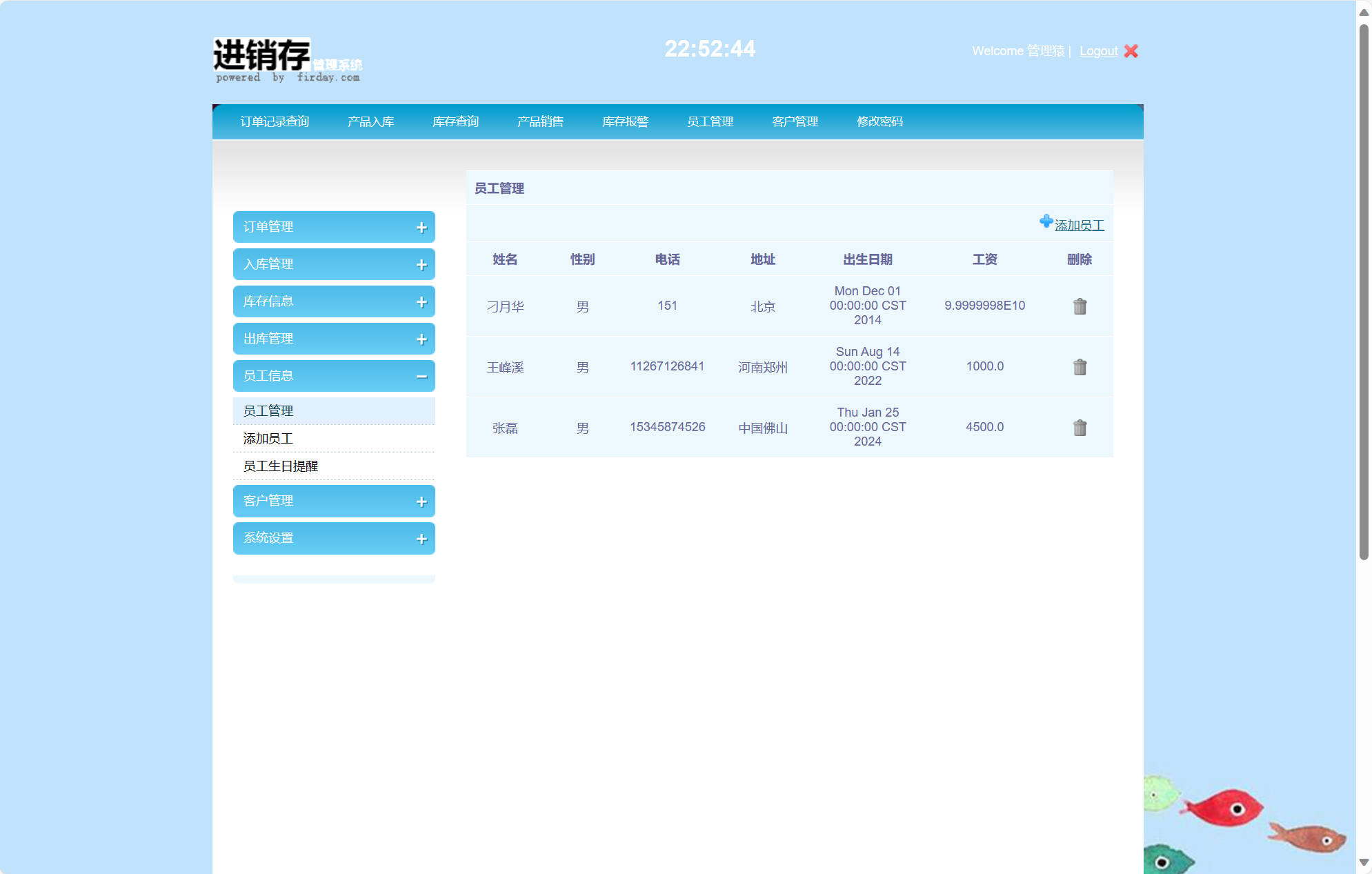Remove 张磊 using the trash icon
The height and width of the screenshot is (874, 1372).
(x=1080, y=428)
